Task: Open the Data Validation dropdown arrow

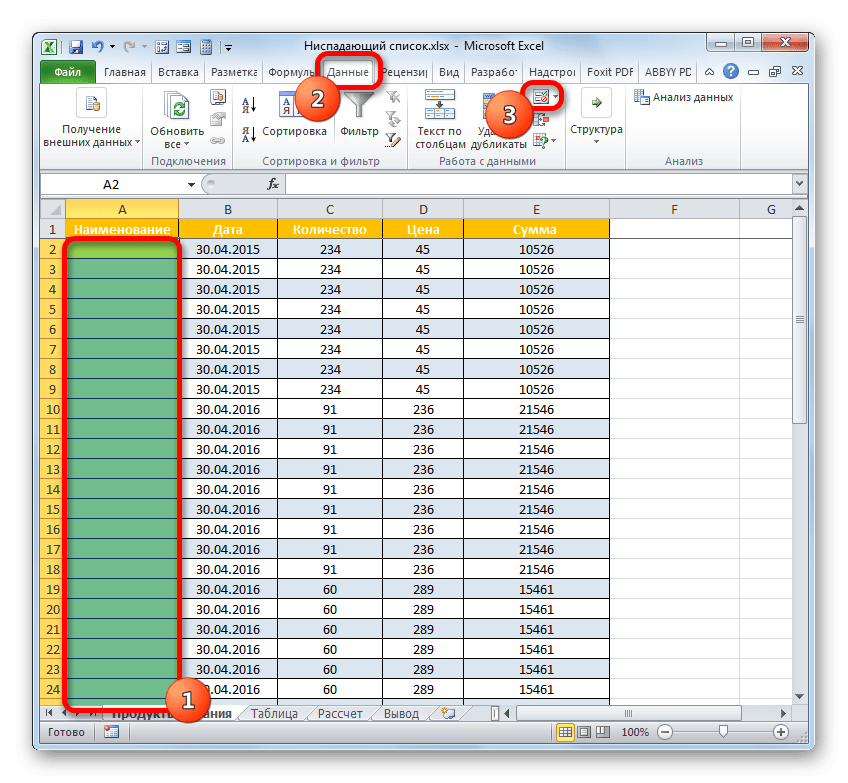Action: (x=555, y=97)
